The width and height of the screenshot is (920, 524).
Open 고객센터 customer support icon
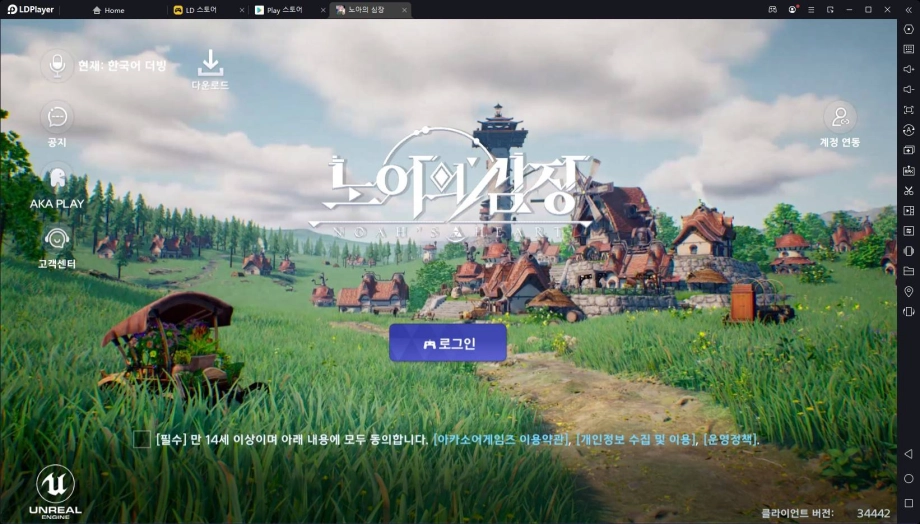click(x=57, y=240)
